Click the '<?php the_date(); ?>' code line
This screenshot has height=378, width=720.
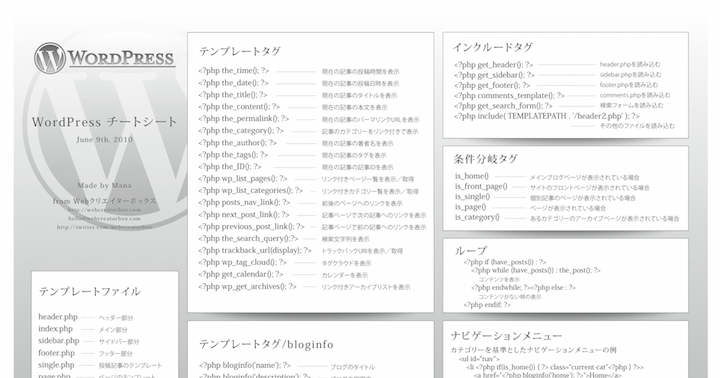pyautogui.click(x=233, y=83)
